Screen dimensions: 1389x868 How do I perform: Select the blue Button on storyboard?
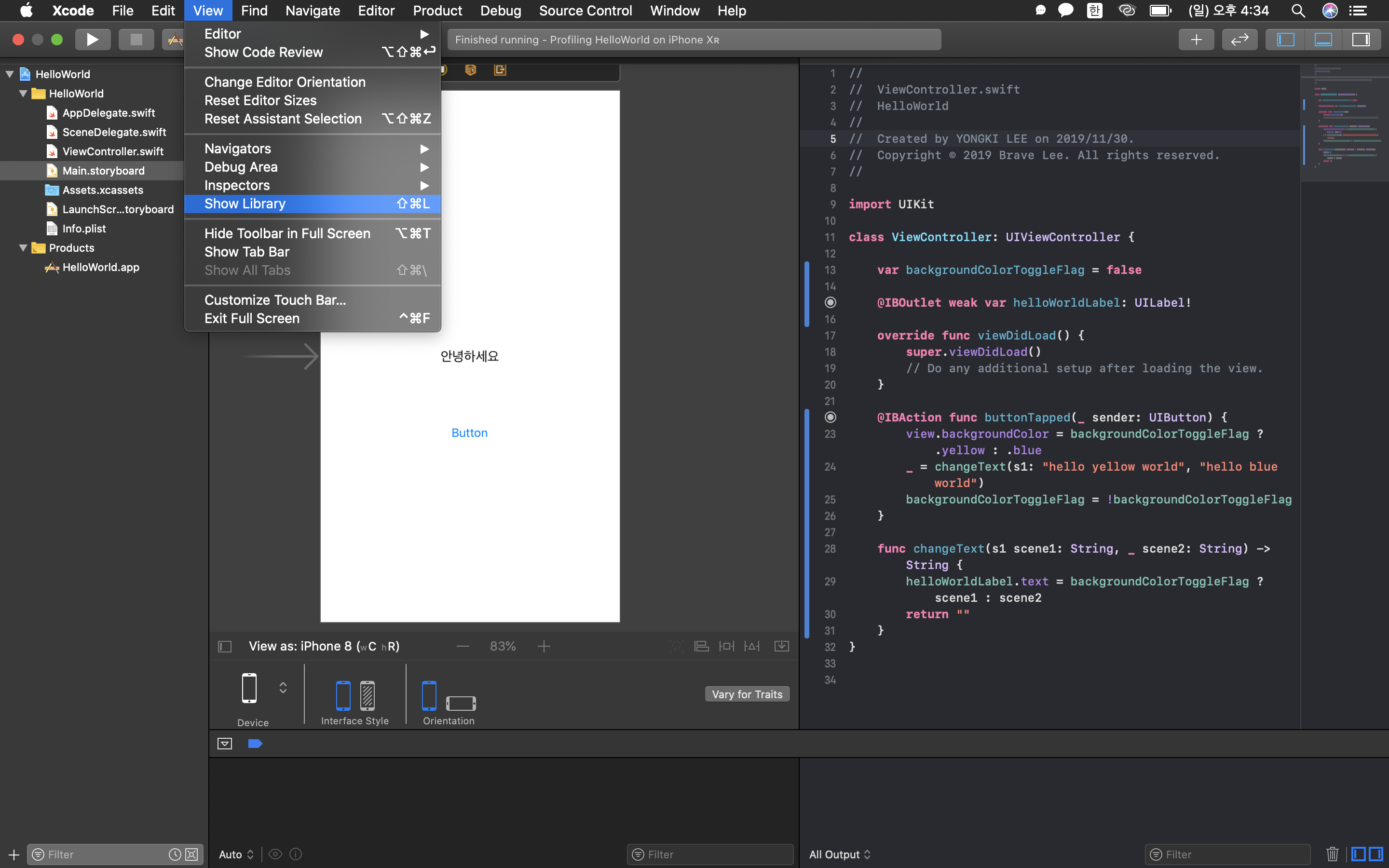pos(469,433)
